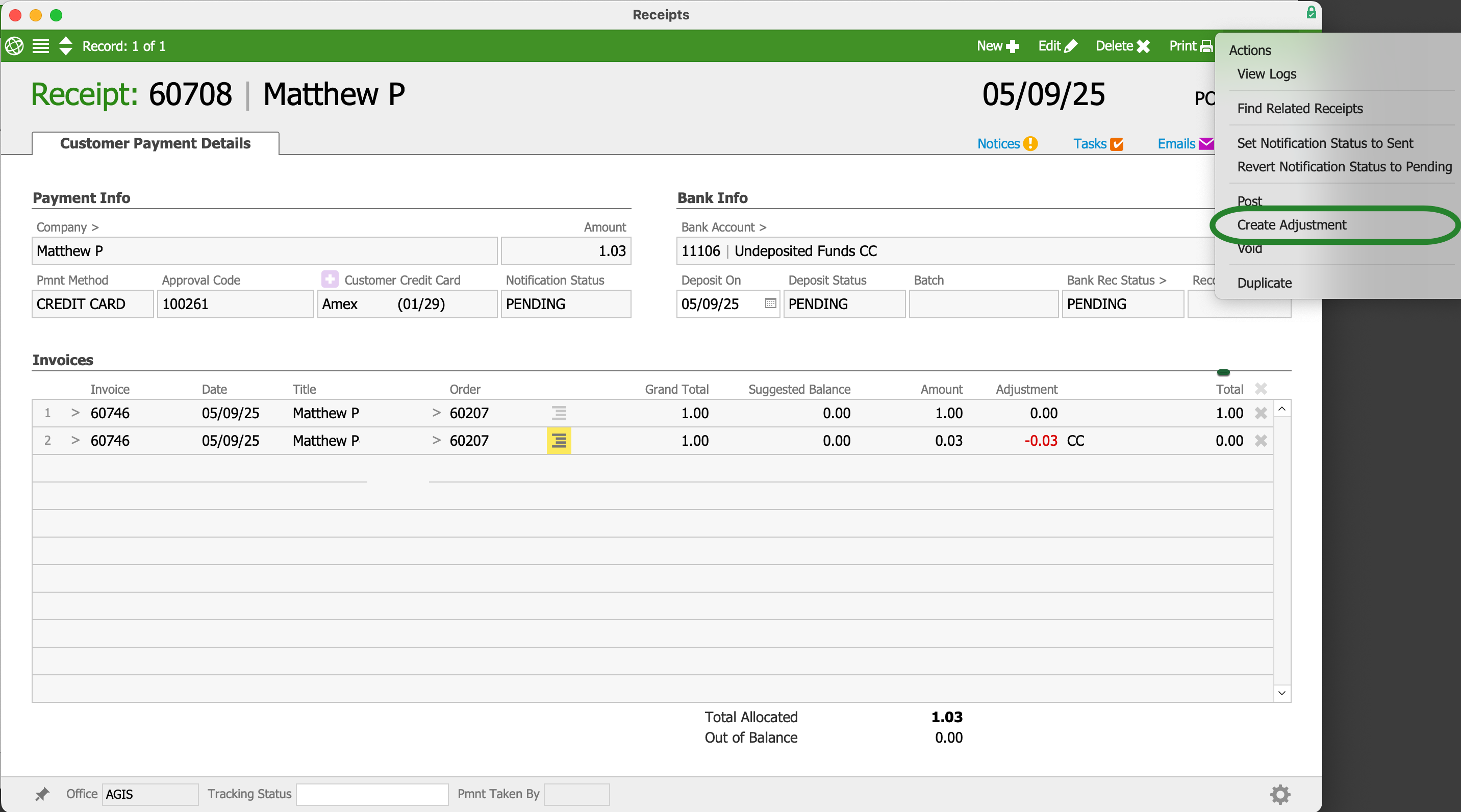Click the grey notes icon in row 1
The image size is (1461, 812).
[559, 413]
